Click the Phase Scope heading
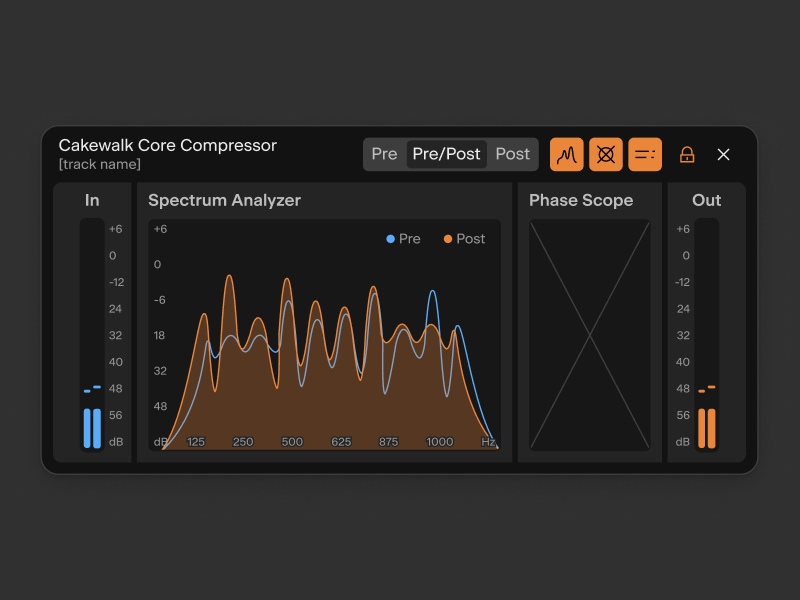The height and width of the screenshot is (600, 800). pos(581,200)
